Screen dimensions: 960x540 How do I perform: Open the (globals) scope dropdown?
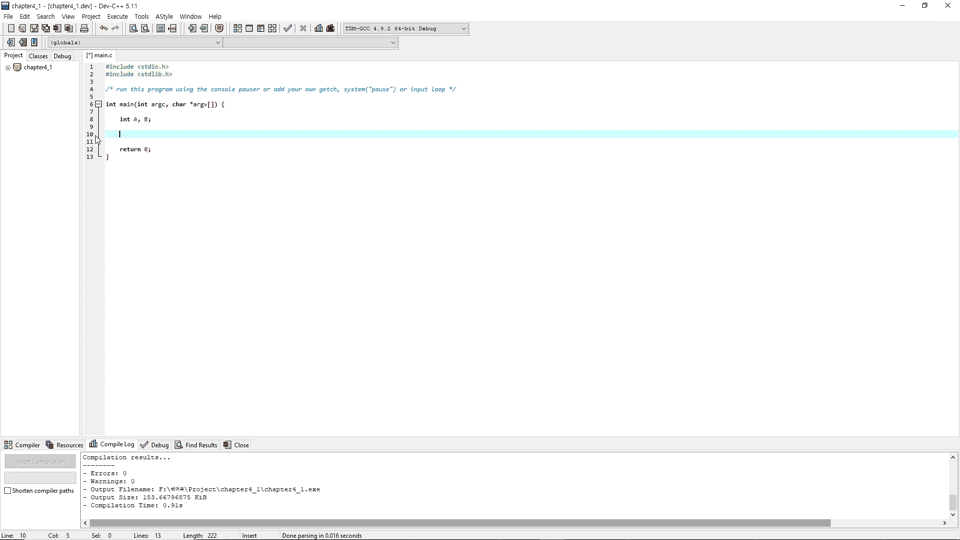[135, 42]
